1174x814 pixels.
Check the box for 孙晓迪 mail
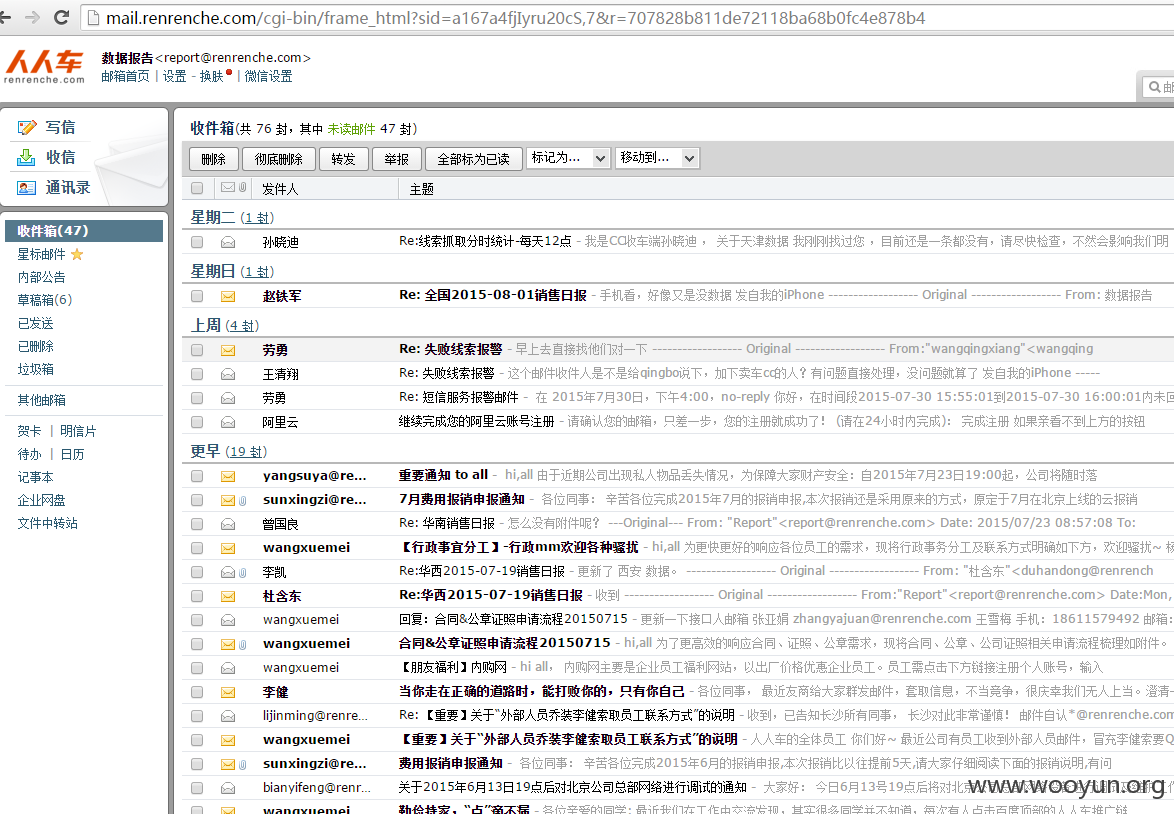[197, 242]
